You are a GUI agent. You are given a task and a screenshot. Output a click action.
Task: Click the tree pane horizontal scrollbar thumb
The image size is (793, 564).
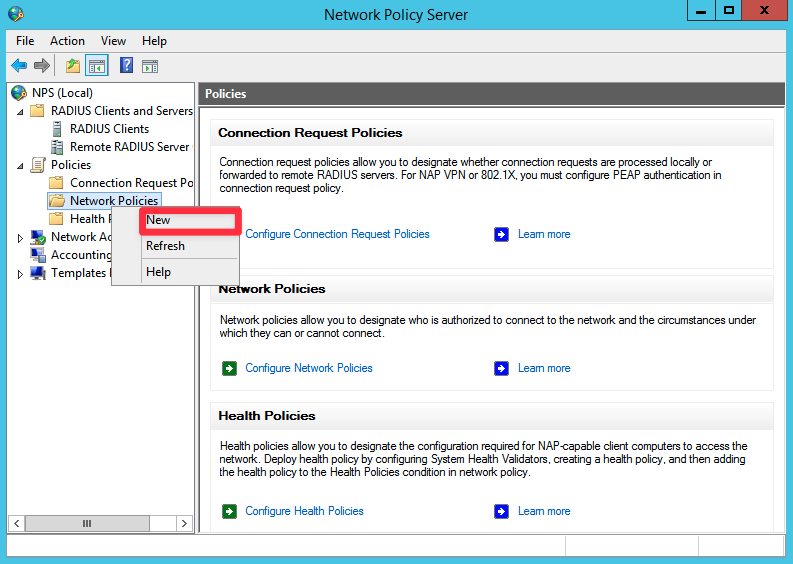(87, 524)
